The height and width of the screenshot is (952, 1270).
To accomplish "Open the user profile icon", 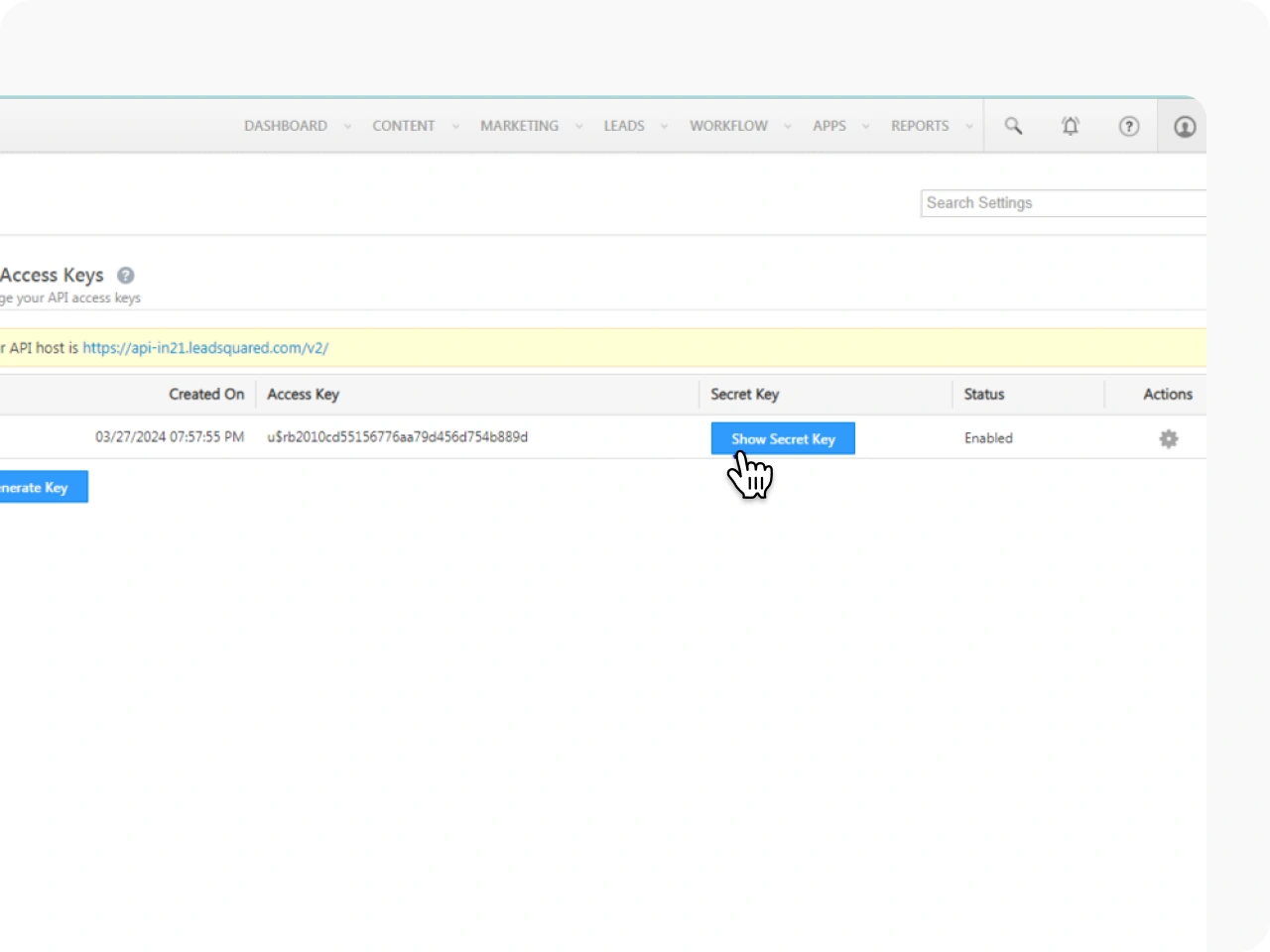I will click(x=1185, y=127).
